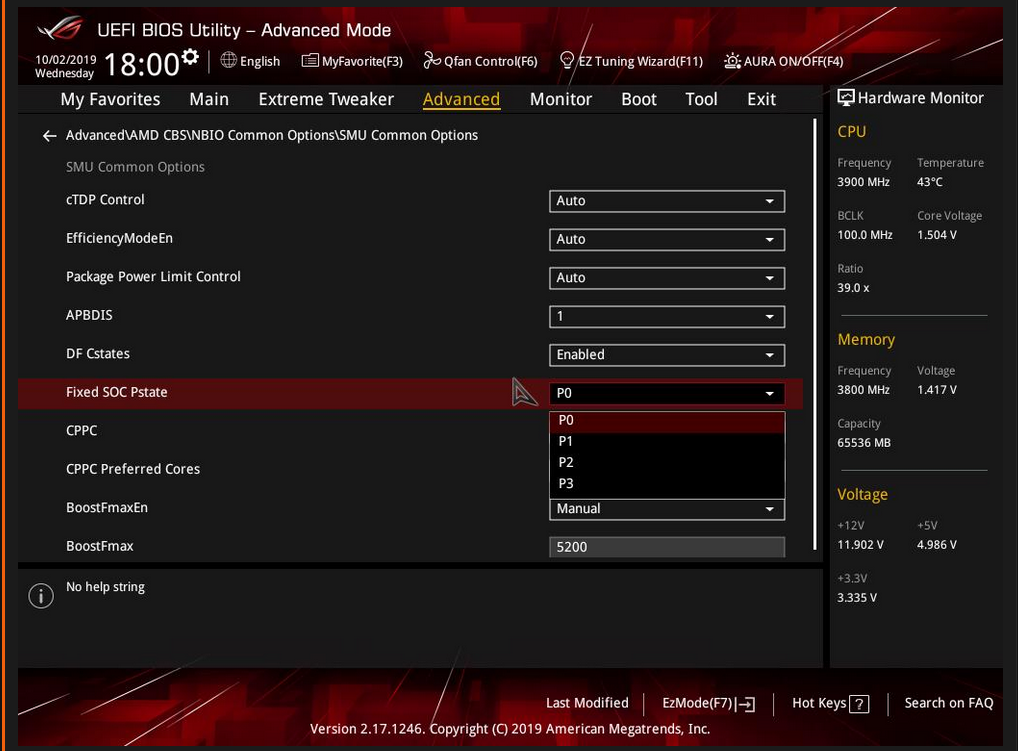The image size is (1018, 751).
Task: Click the back arrow beside the breadcrumb path
Action: [49, 136]
